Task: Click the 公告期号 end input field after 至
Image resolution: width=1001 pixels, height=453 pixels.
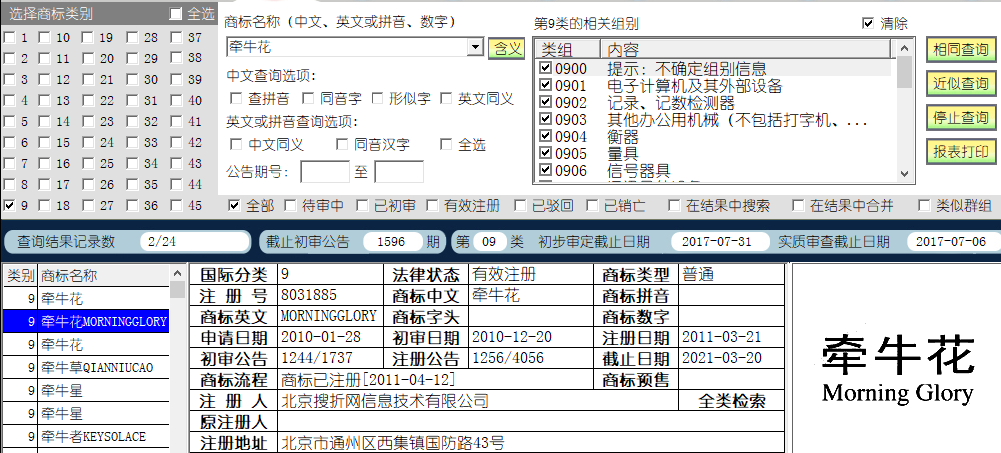Action: (399, 172)
